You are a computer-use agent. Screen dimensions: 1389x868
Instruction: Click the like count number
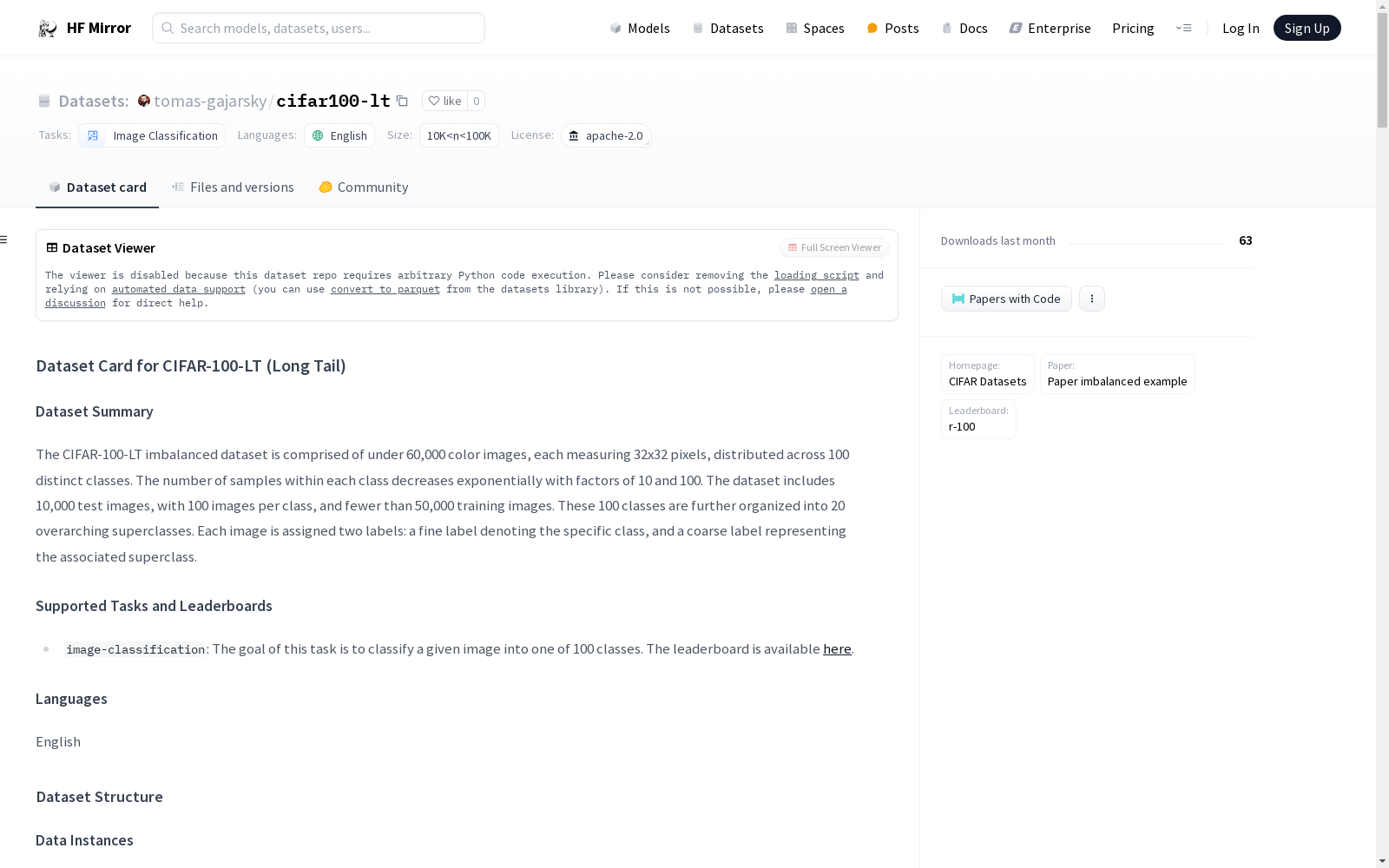tap(476, 101)
